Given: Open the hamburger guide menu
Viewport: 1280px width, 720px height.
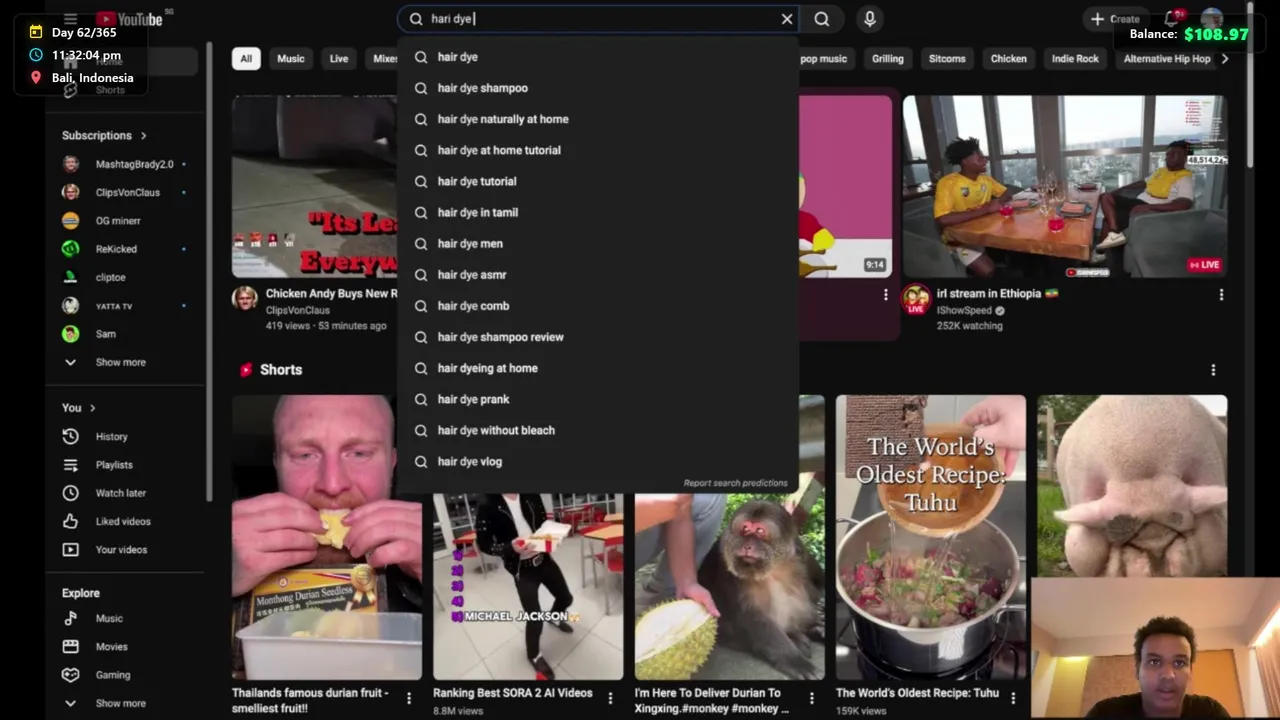Looking at the screenshot, I should 70,19.
